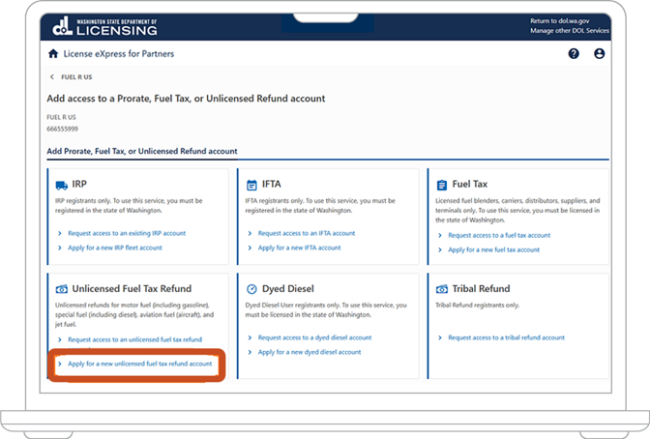
Task: Click the Unlicensed Fuel Tax Refund heading
Action: tap(132, 289)
